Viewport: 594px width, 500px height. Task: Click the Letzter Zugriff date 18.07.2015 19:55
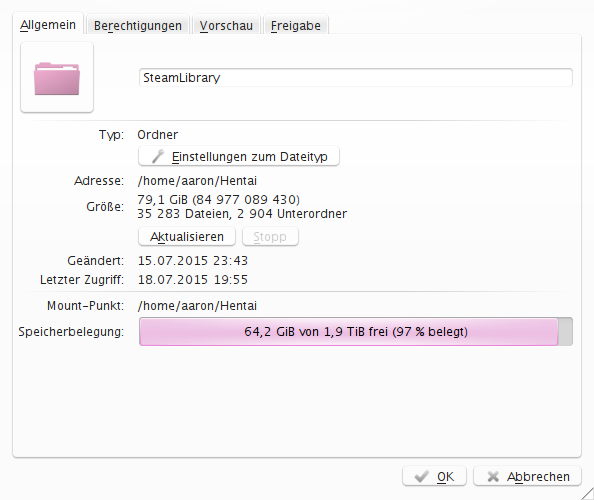coord(192,280)
